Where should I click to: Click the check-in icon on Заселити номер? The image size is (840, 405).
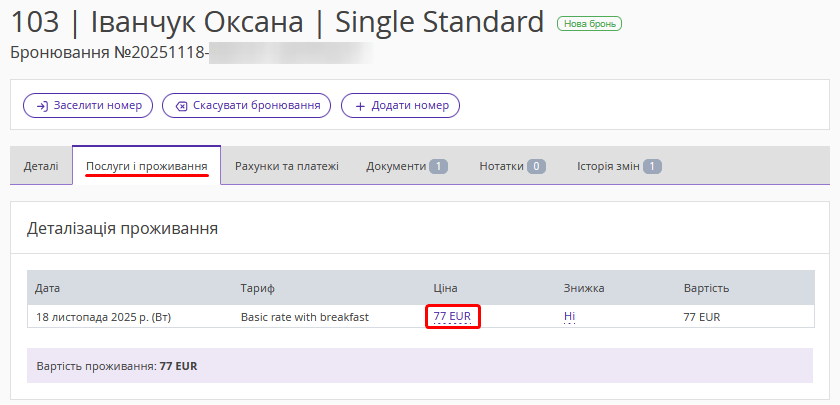coord(42,105)
